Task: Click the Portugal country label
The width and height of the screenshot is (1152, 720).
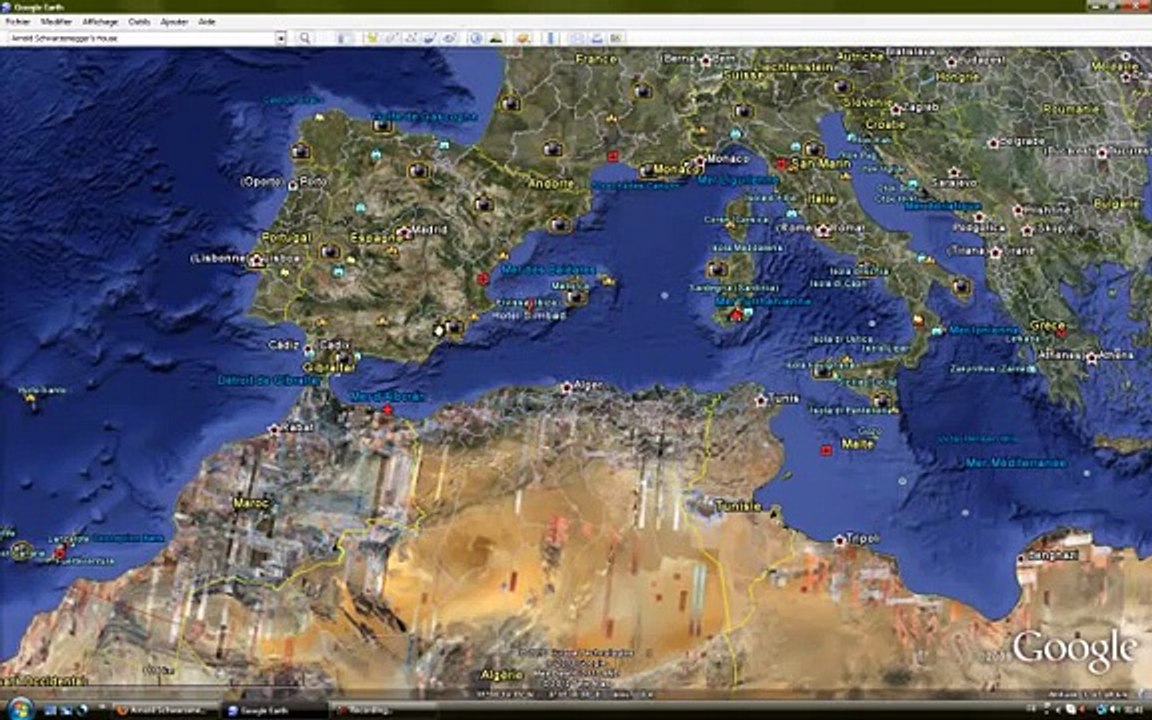Action: click(287, 238)
